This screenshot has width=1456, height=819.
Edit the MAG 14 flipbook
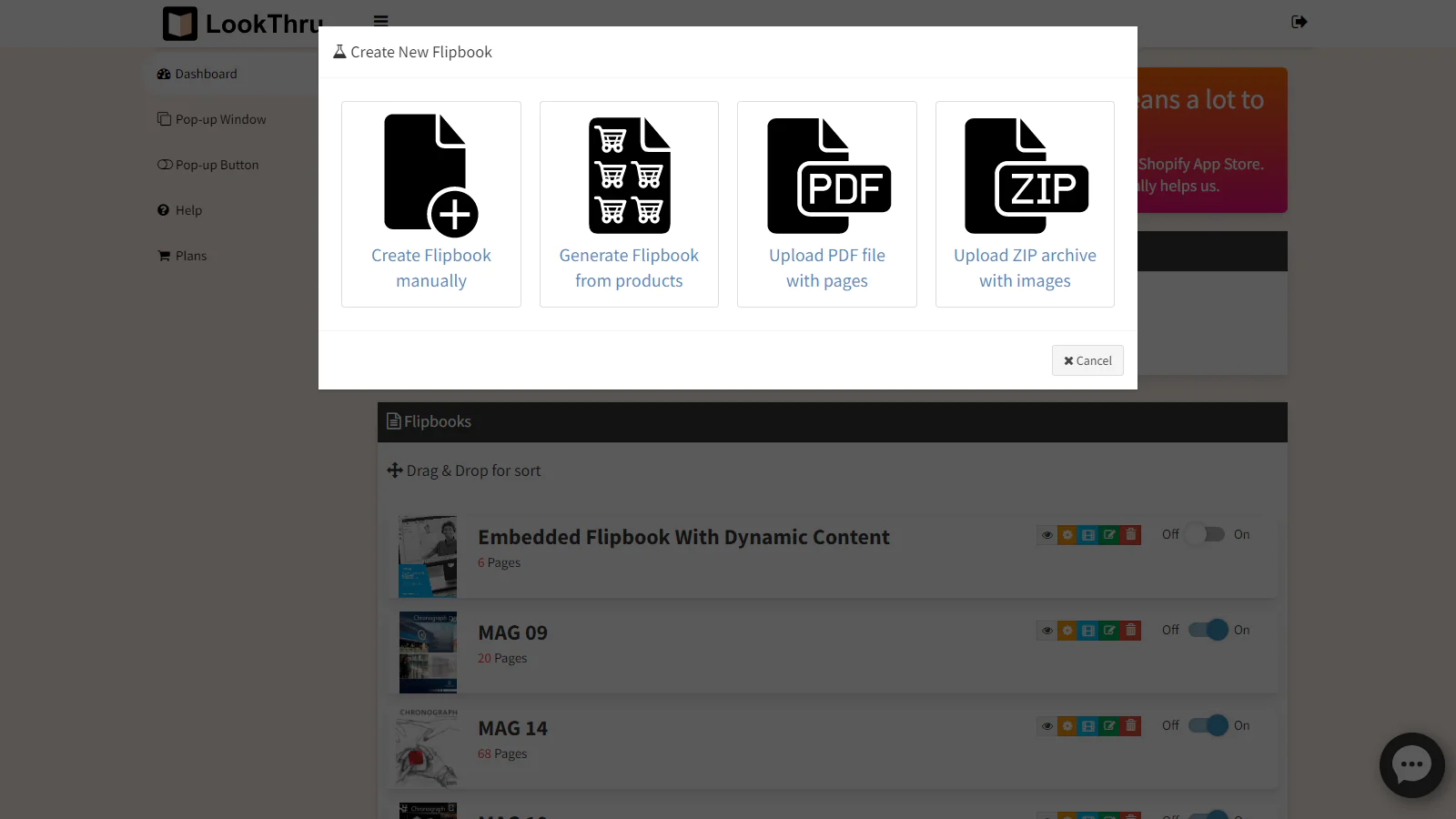coord(1109,726)
